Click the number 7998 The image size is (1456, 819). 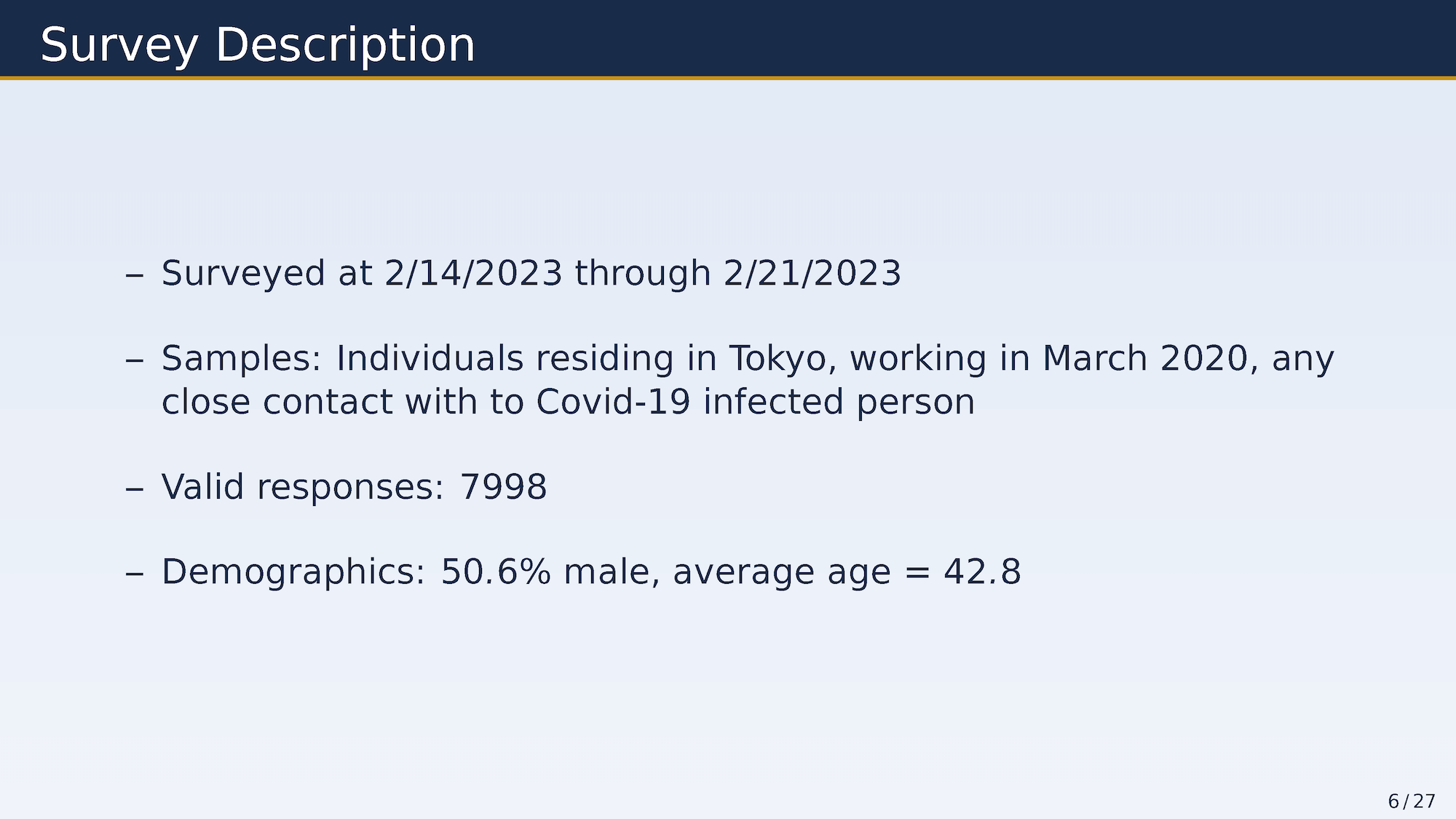pos(504,487)
